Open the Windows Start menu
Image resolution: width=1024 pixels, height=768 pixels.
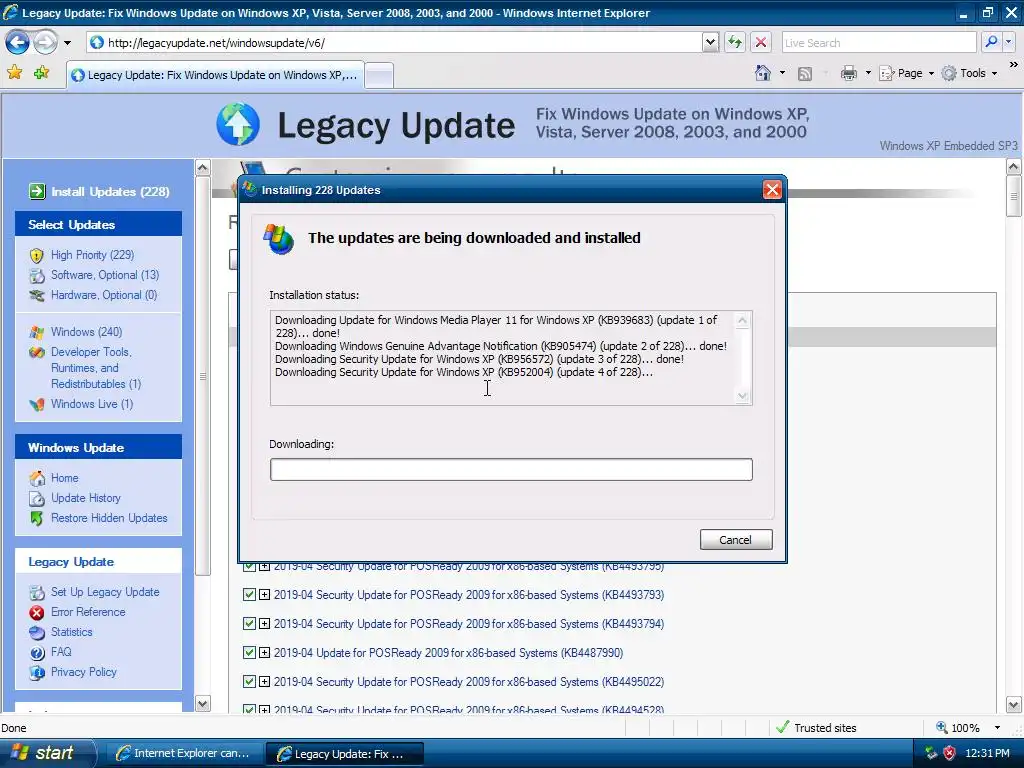coord(47,753)
